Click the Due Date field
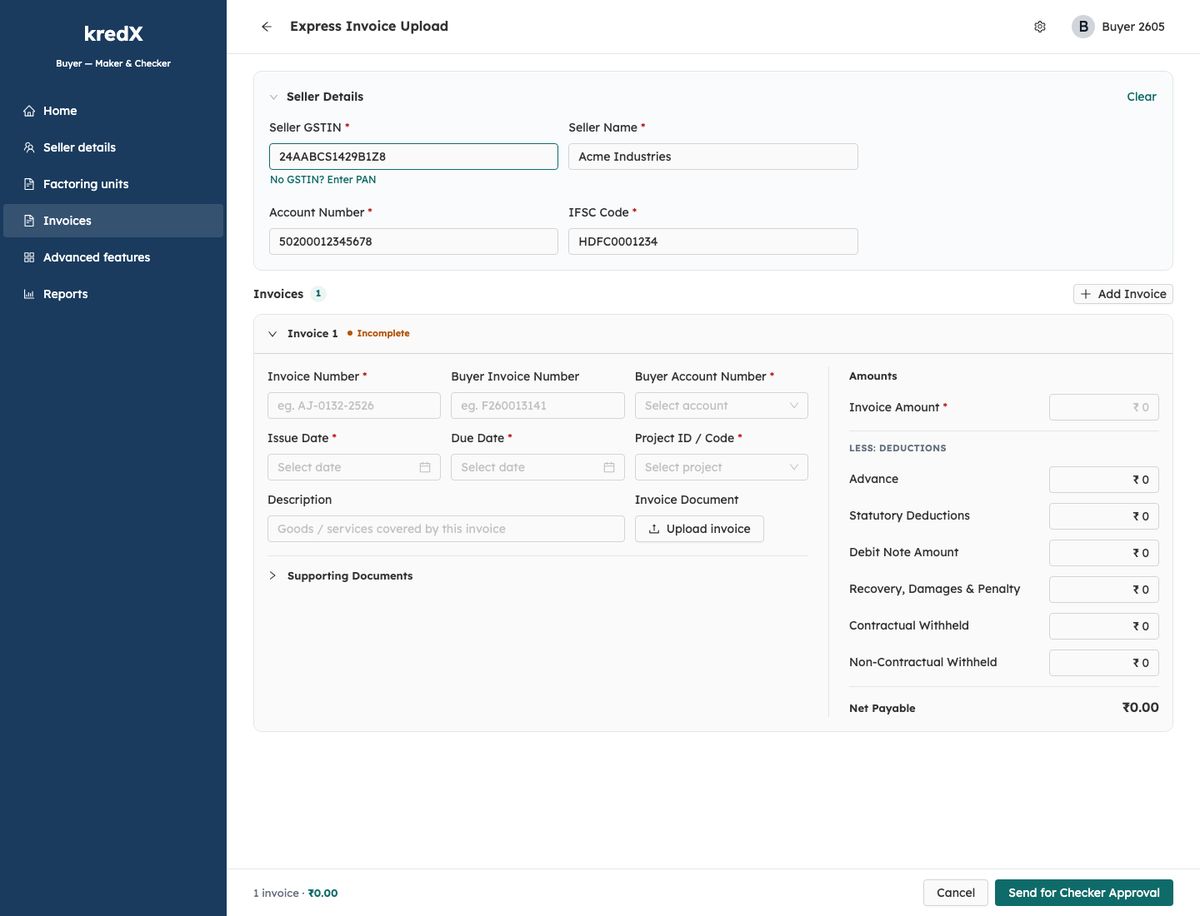 (x=538, y=467)
